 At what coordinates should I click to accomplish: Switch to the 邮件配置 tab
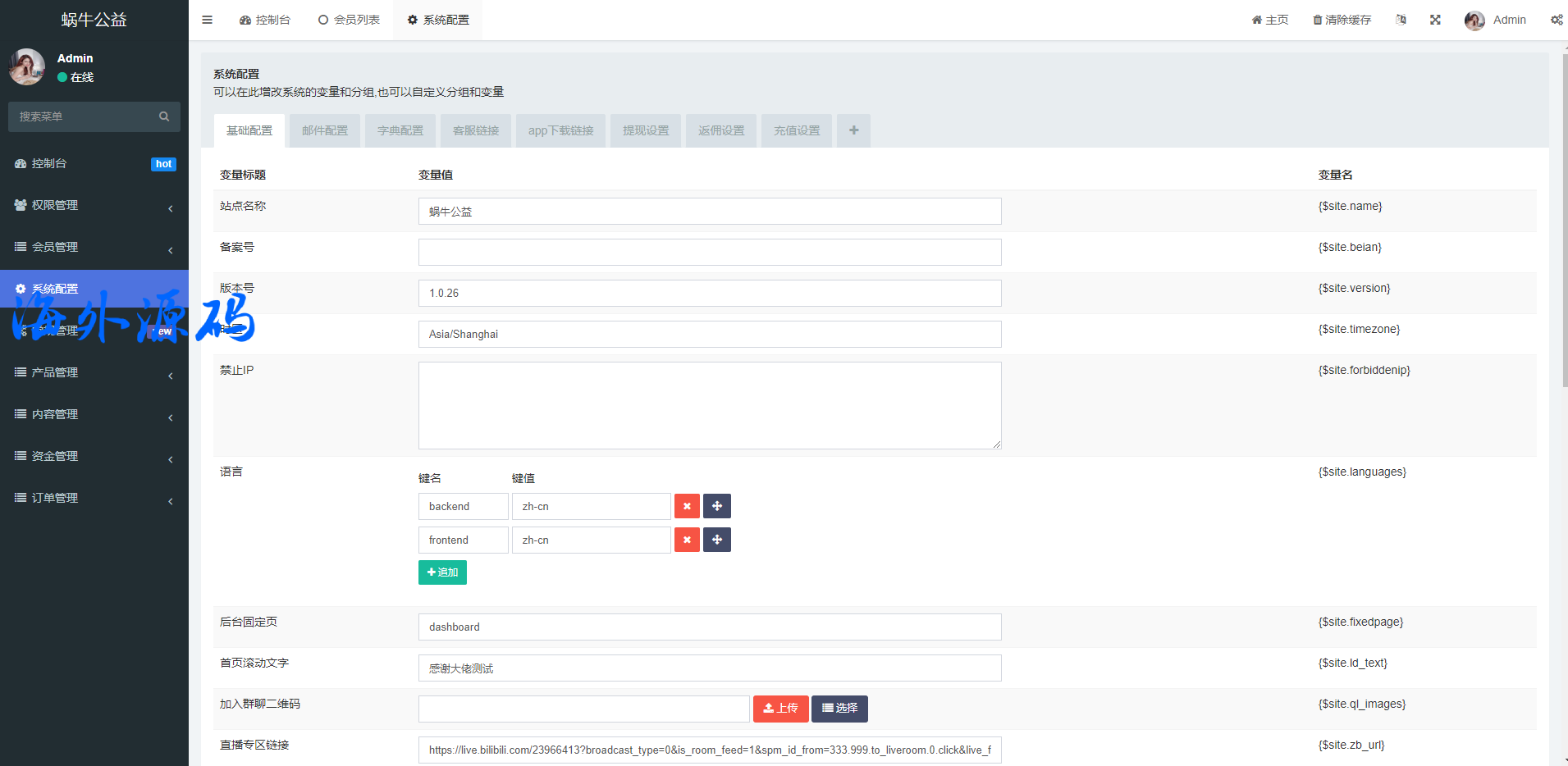[x=325, y=130]
